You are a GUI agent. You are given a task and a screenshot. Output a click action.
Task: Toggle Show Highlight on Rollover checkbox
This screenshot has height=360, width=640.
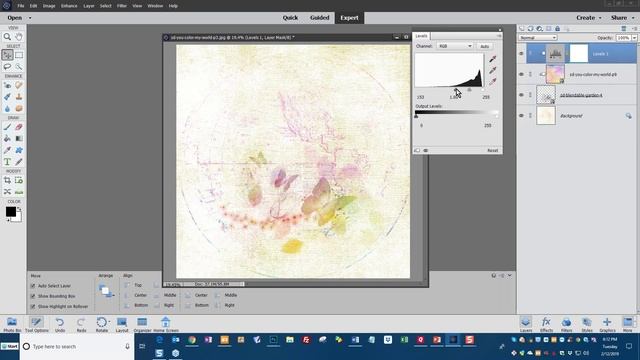coord(33,306)
